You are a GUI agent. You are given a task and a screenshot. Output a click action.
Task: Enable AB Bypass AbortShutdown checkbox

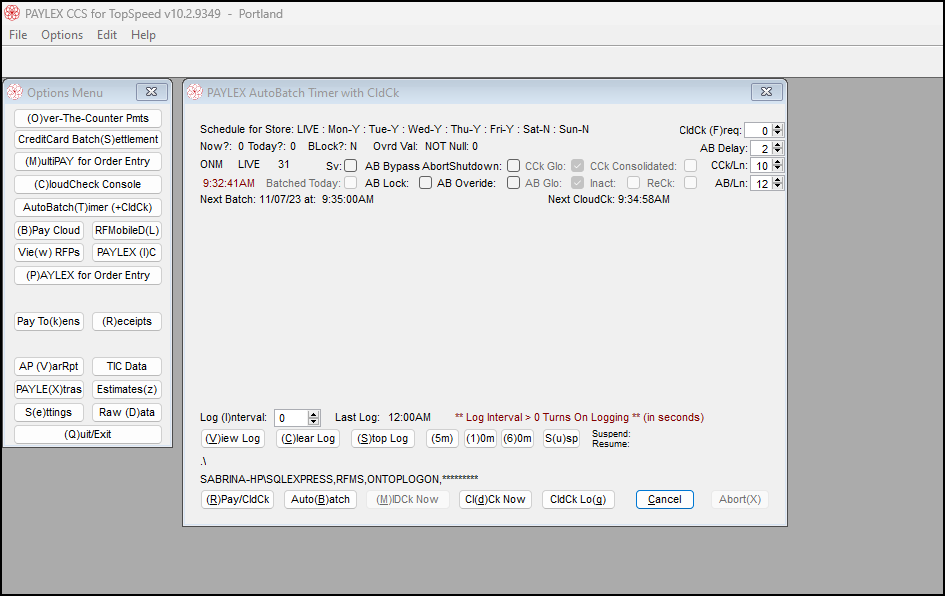pyautogui.click(x=513, y=166)
